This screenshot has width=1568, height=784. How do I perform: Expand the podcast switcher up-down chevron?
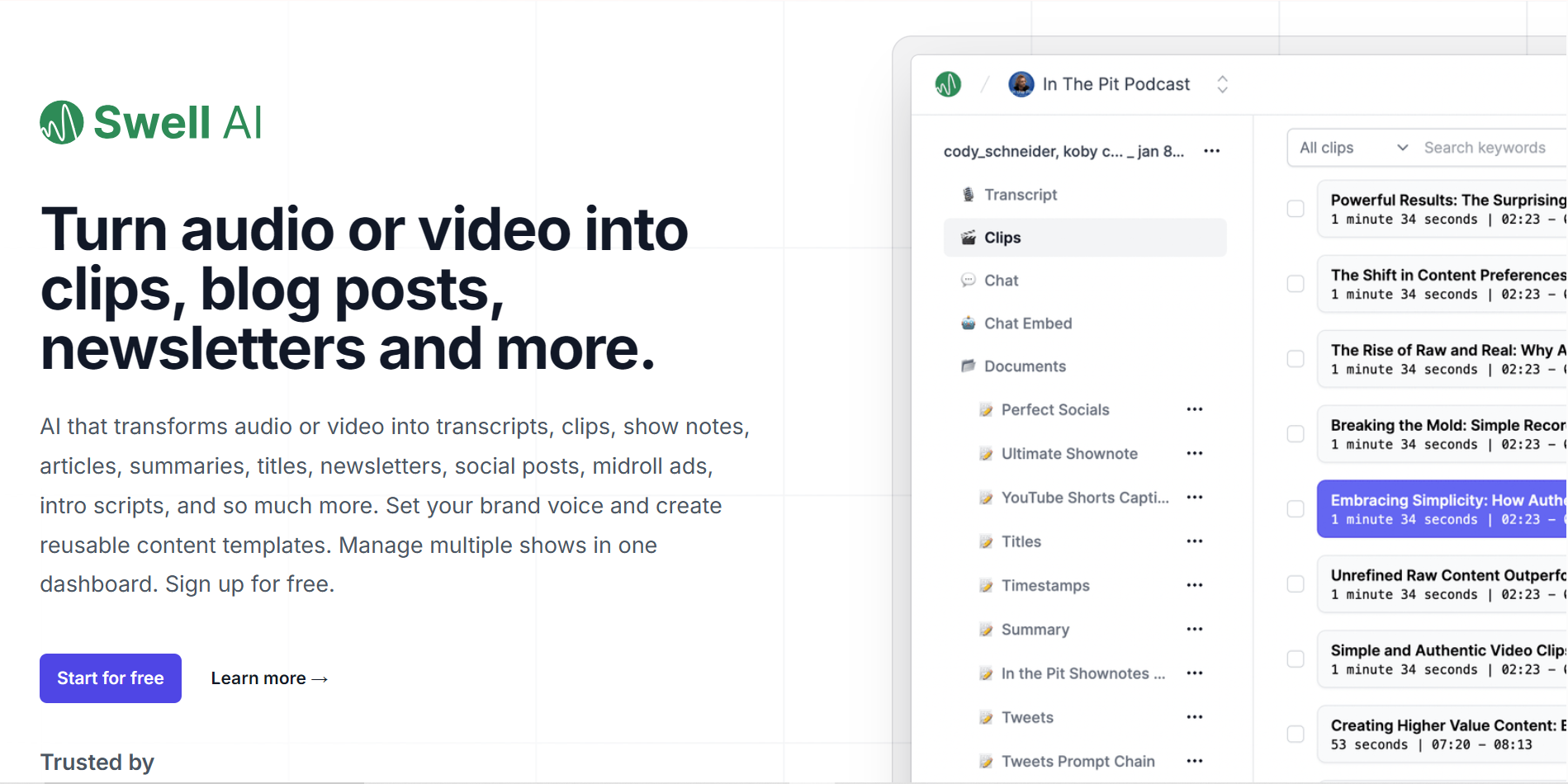tap(1223, 84)
